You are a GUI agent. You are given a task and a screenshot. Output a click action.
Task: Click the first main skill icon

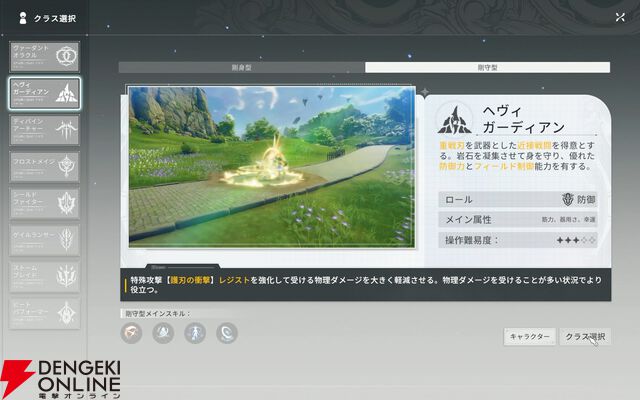tap(131, 333)
